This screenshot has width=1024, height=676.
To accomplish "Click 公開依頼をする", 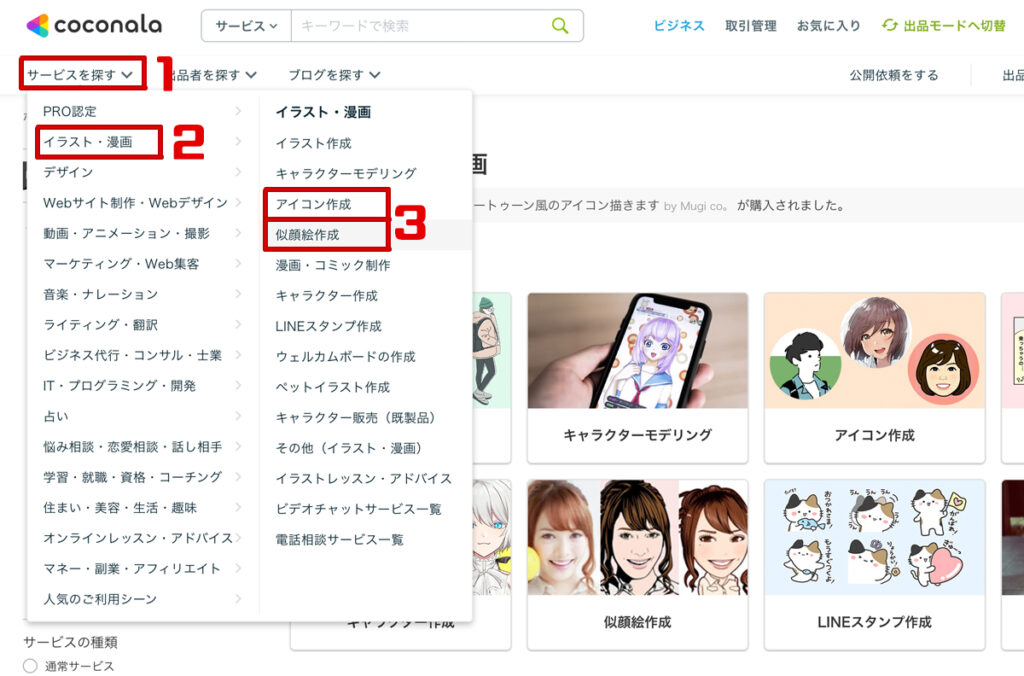I will pos(893,75).
